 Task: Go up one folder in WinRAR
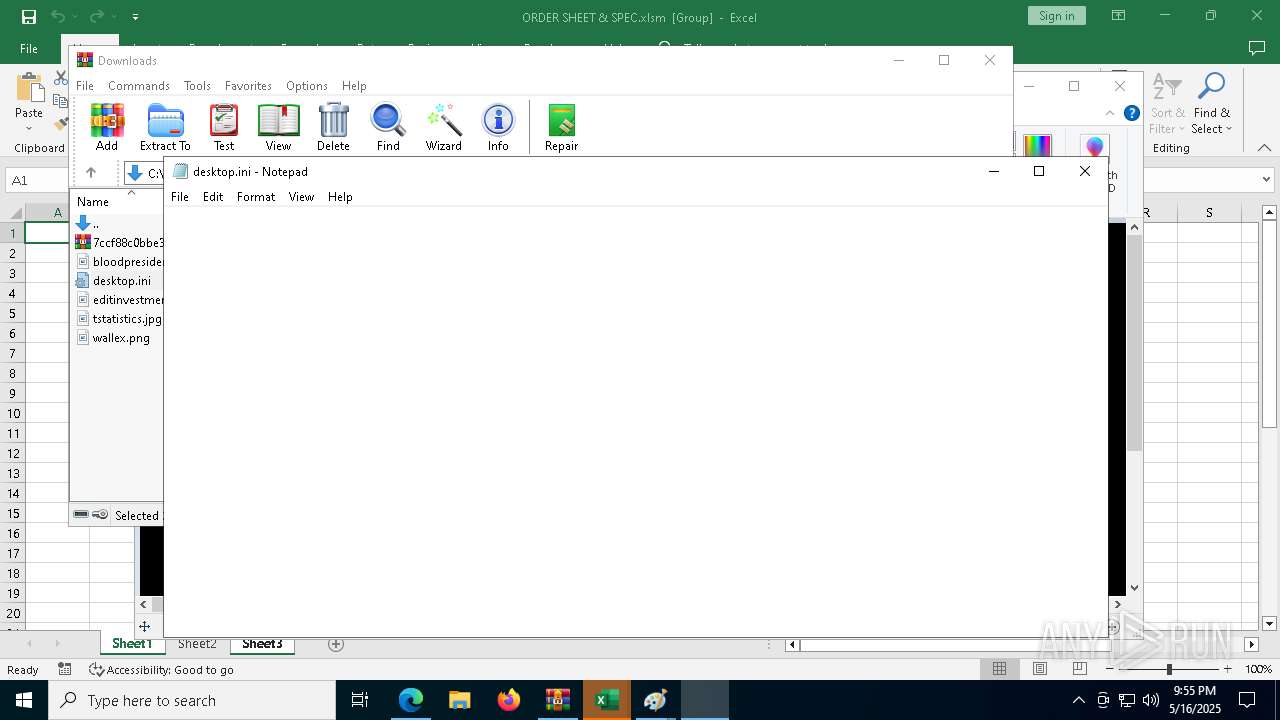(90, 173)
